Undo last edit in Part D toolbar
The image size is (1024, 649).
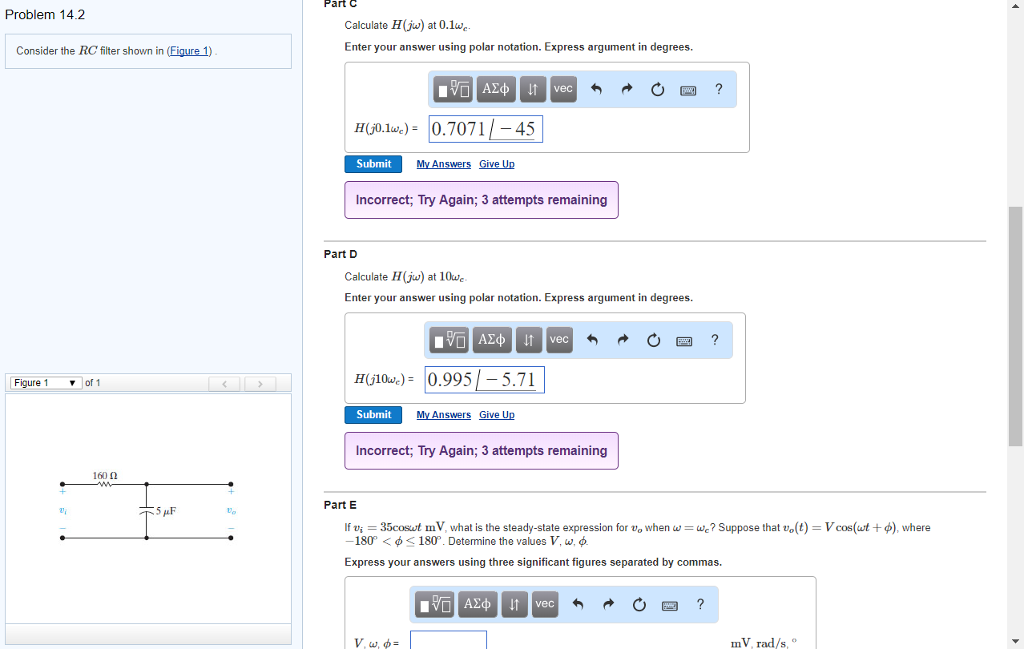592,340
